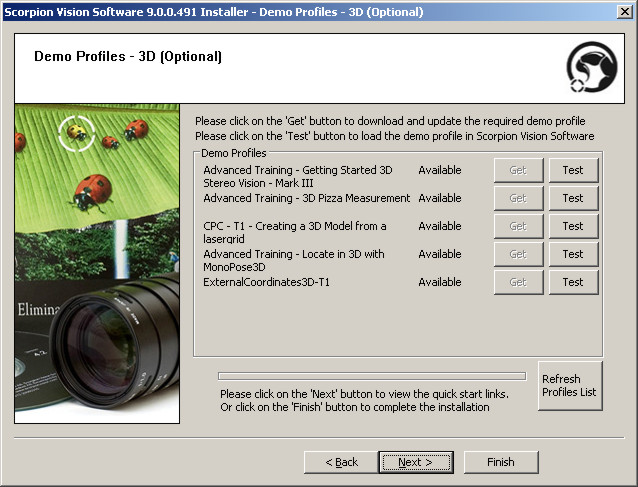638x487 pixels.
Task: Close the installer window
Action: pos(624,12)
